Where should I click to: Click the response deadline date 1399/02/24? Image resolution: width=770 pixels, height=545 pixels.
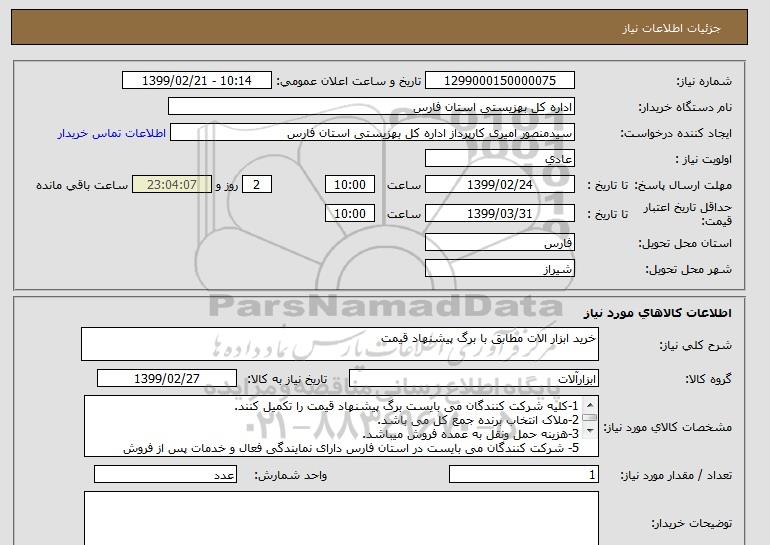[x=499, y=185]
